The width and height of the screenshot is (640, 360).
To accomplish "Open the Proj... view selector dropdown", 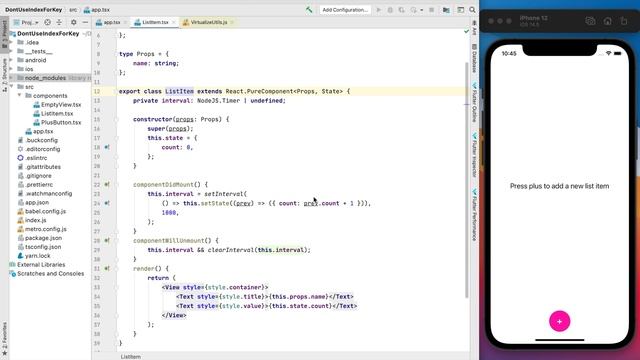I will point(26,22).
